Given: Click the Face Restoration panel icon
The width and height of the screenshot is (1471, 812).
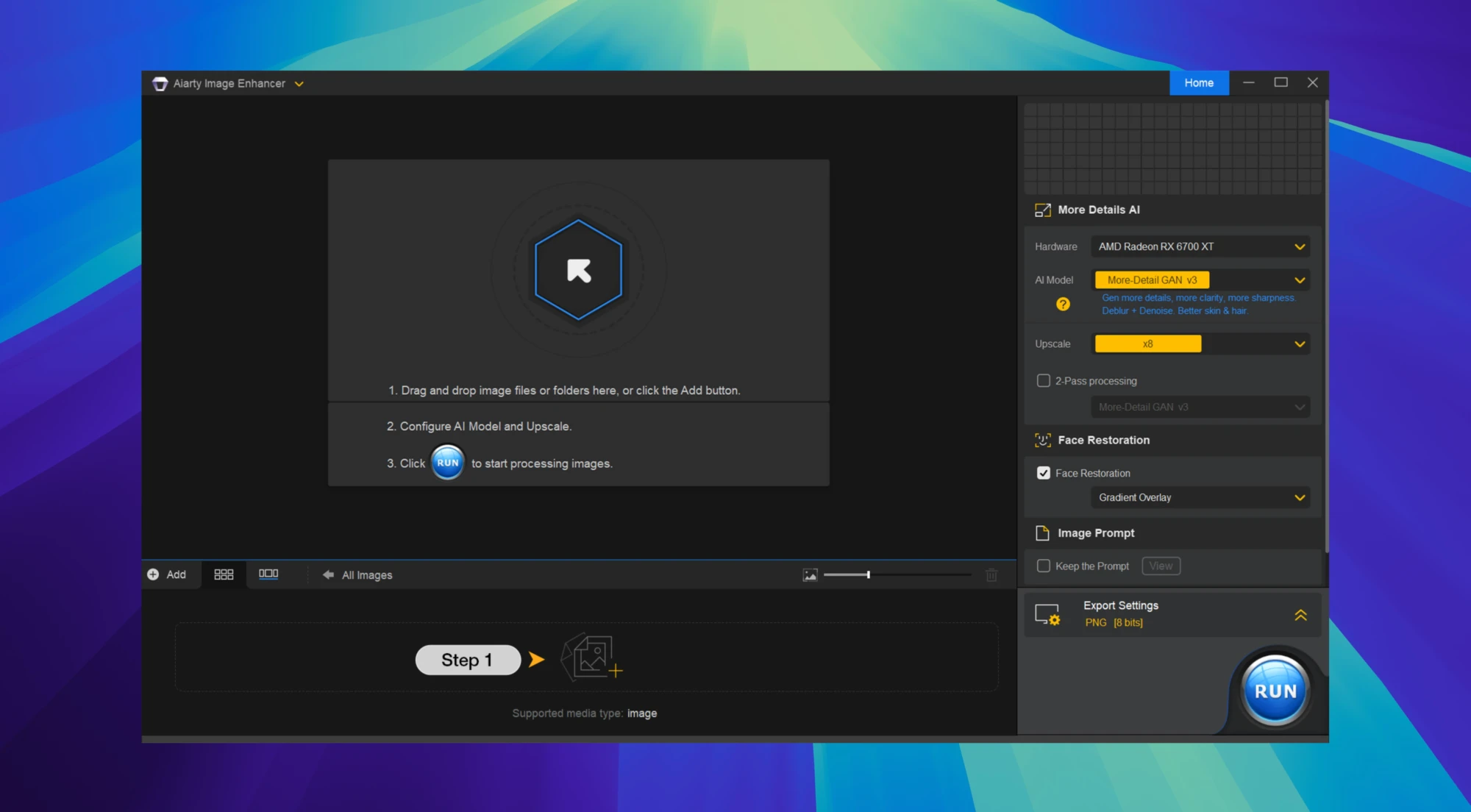Looking at the screenshot, I should [1042, 440].
